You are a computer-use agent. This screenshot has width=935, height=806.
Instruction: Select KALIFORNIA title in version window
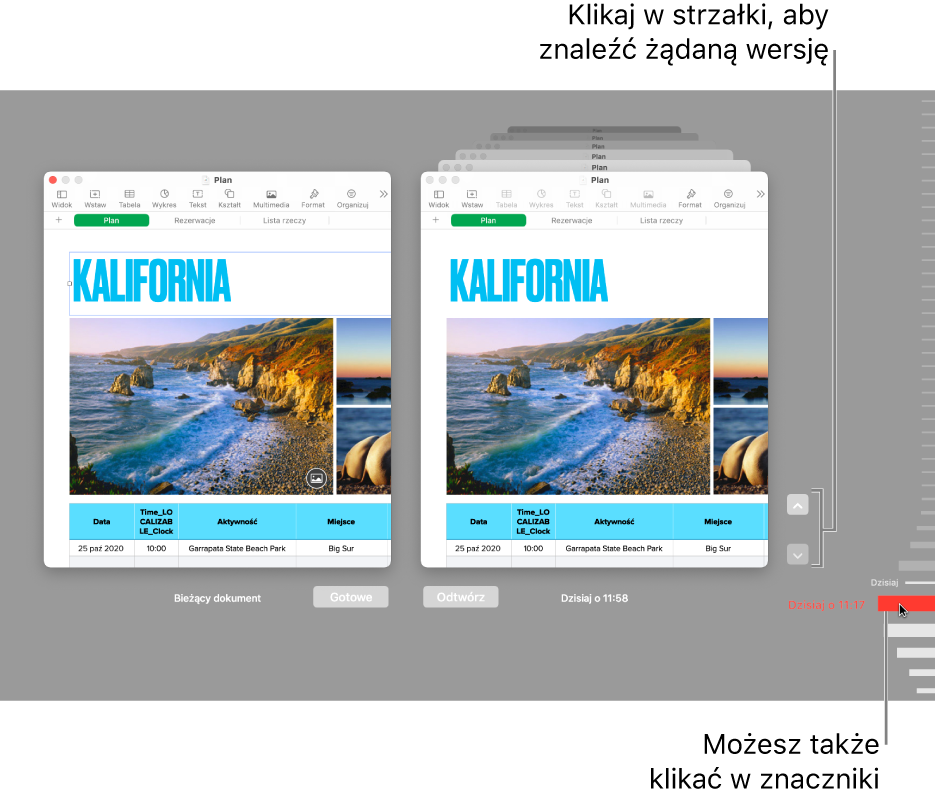pyautogui.click(x=528, y=281)
